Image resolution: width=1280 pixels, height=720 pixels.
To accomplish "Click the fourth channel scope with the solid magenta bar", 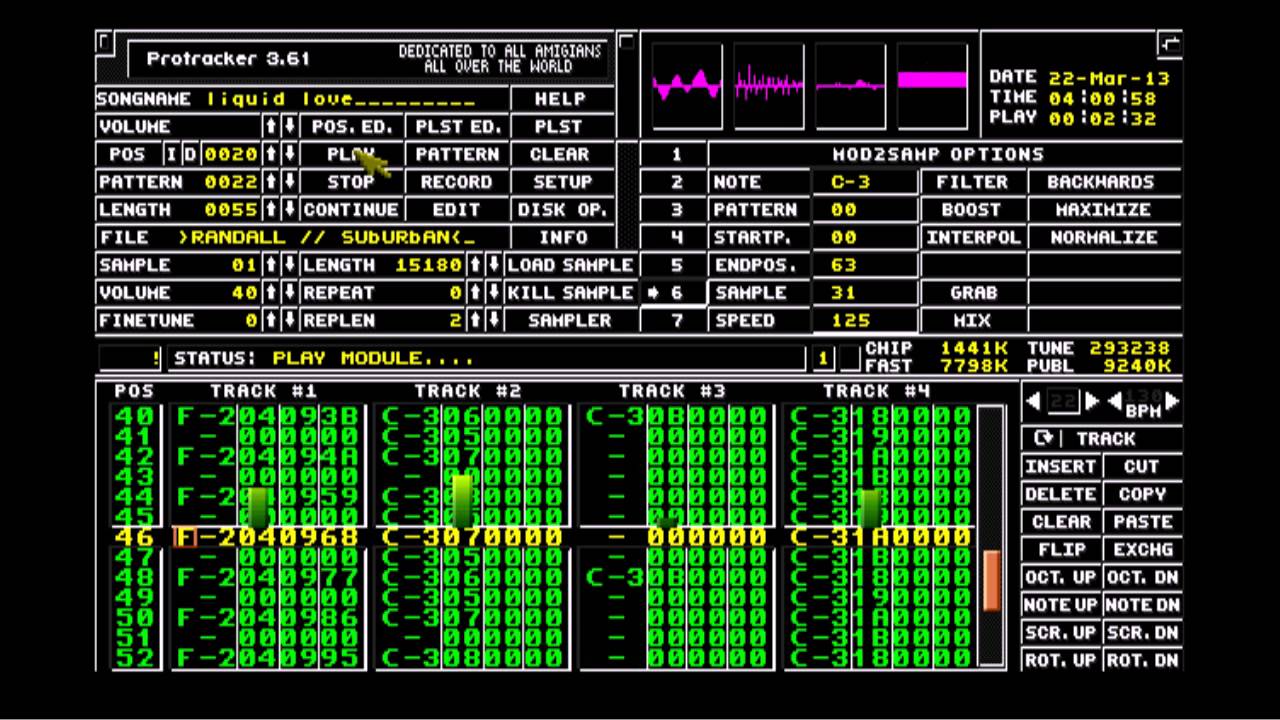I will (932, 86).
